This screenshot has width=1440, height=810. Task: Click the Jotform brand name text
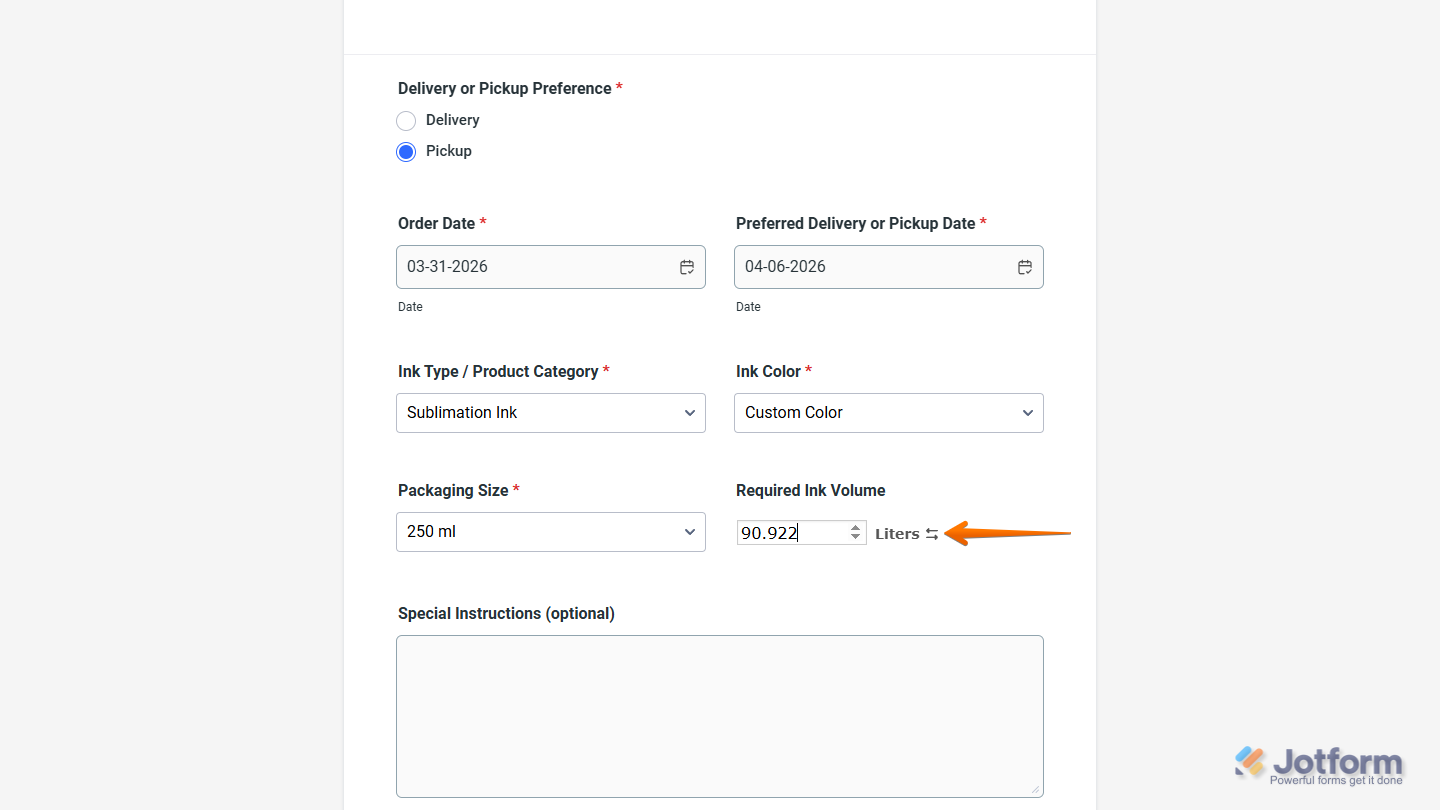(x=1335, y=760)
